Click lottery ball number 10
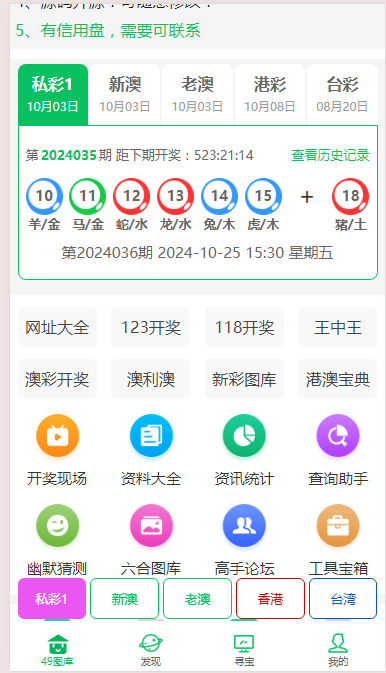 [44, 196]
